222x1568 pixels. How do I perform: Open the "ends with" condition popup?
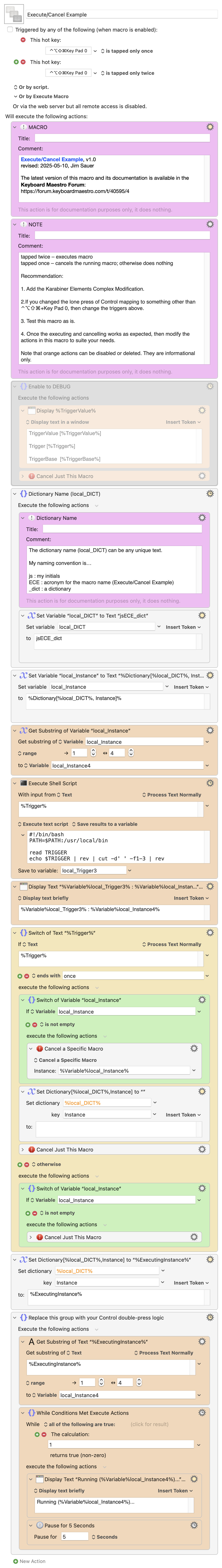[46, 976]
